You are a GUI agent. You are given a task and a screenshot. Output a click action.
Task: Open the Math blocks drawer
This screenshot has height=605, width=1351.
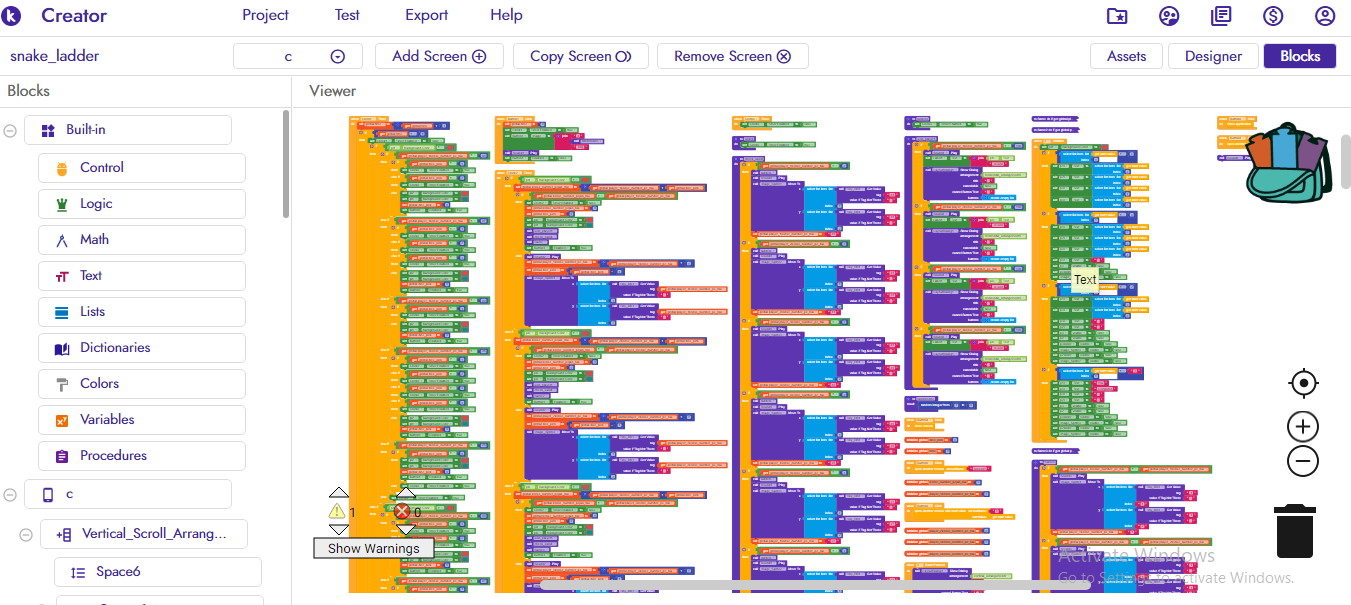pos(142,239)
